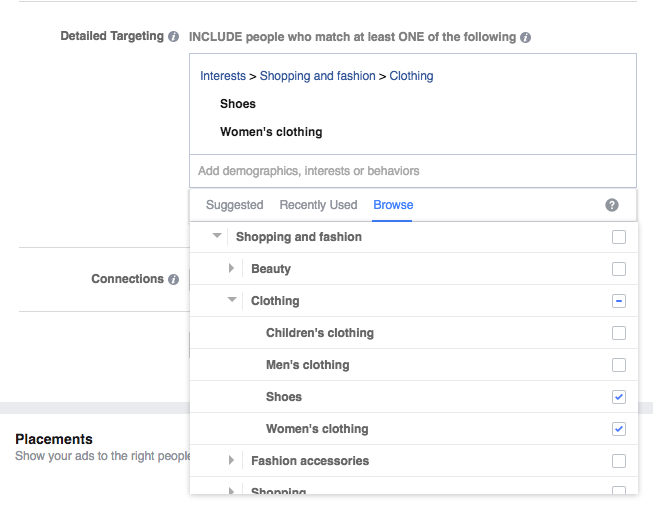Open the Shopping and fashion breadcrumb link
The height and width of the screenshot is (506, 653).
(317, 76)
